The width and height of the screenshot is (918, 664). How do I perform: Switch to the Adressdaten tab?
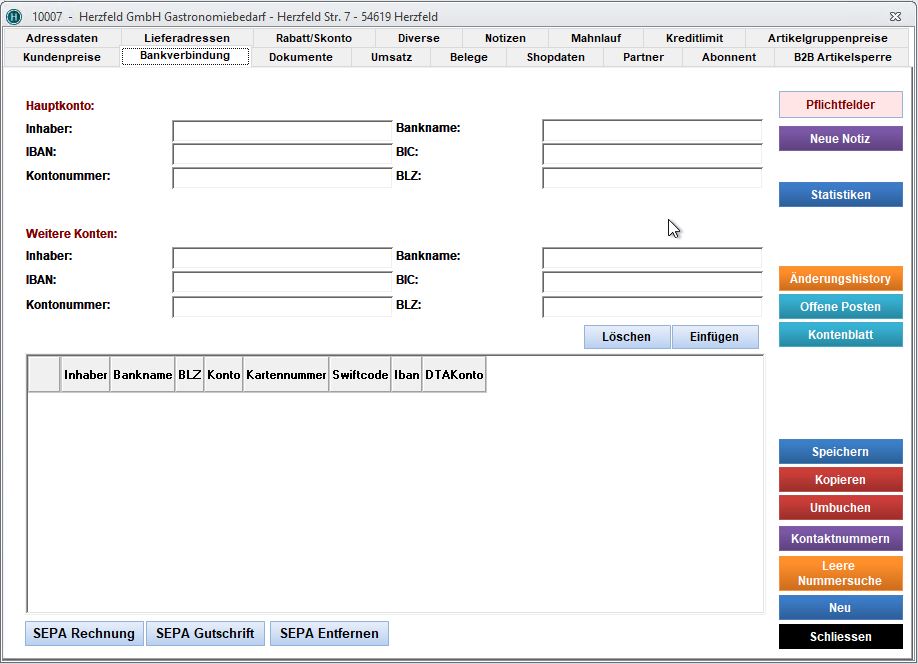point(62,38)
